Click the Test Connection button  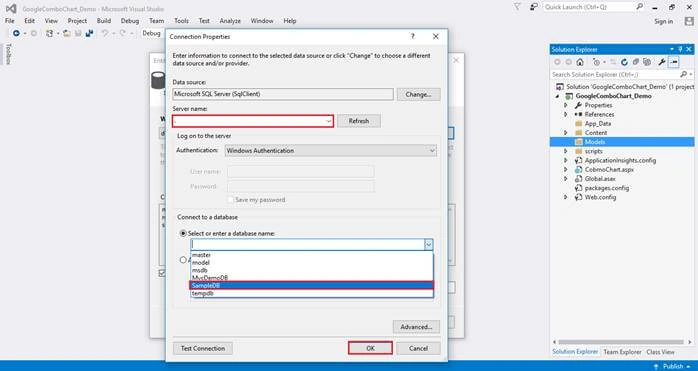click(x=203, y=348)
